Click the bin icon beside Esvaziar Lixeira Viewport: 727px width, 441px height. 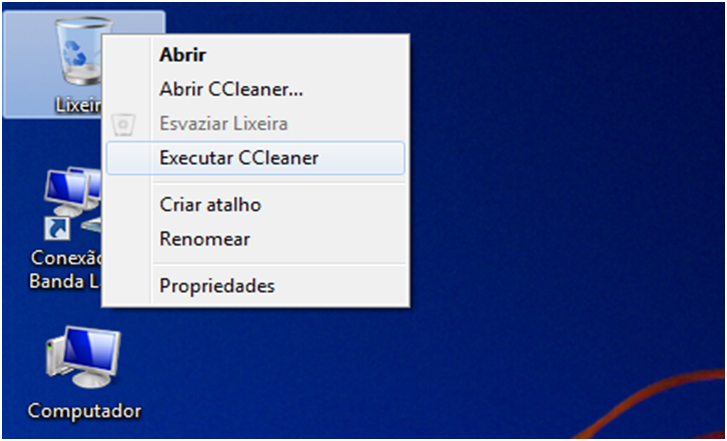tap(124, 124)
